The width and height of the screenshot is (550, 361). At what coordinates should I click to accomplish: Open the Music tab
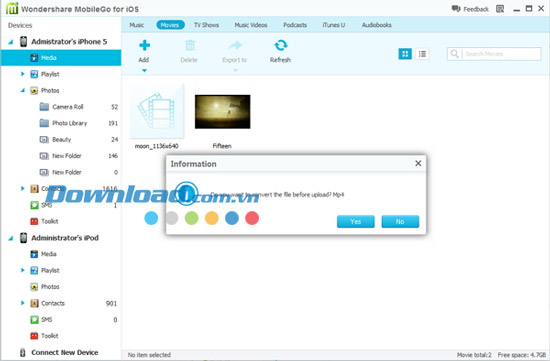tap(136, 25)
